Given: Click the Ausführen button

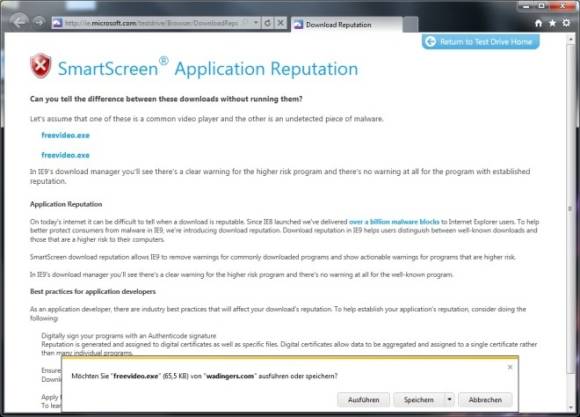Looking at the screenshot, I should pyautogui.click(x=364, y=400).
